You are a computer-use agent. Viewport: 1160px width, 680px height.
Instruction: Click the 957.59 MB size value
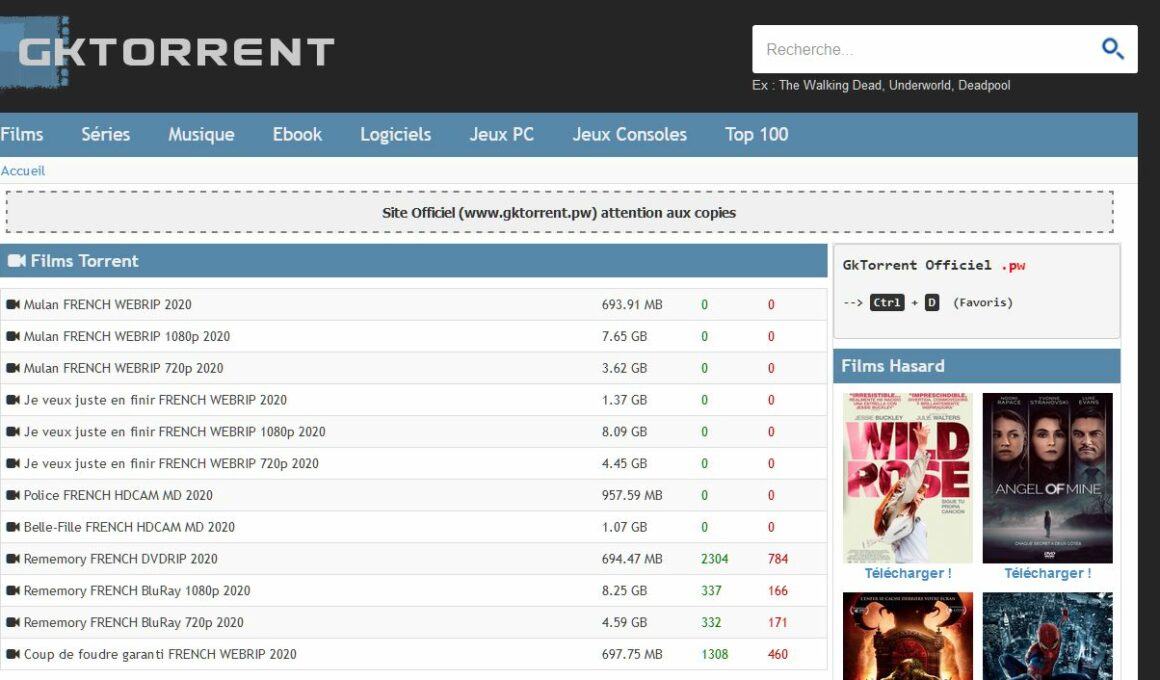[x=632, y=495]
